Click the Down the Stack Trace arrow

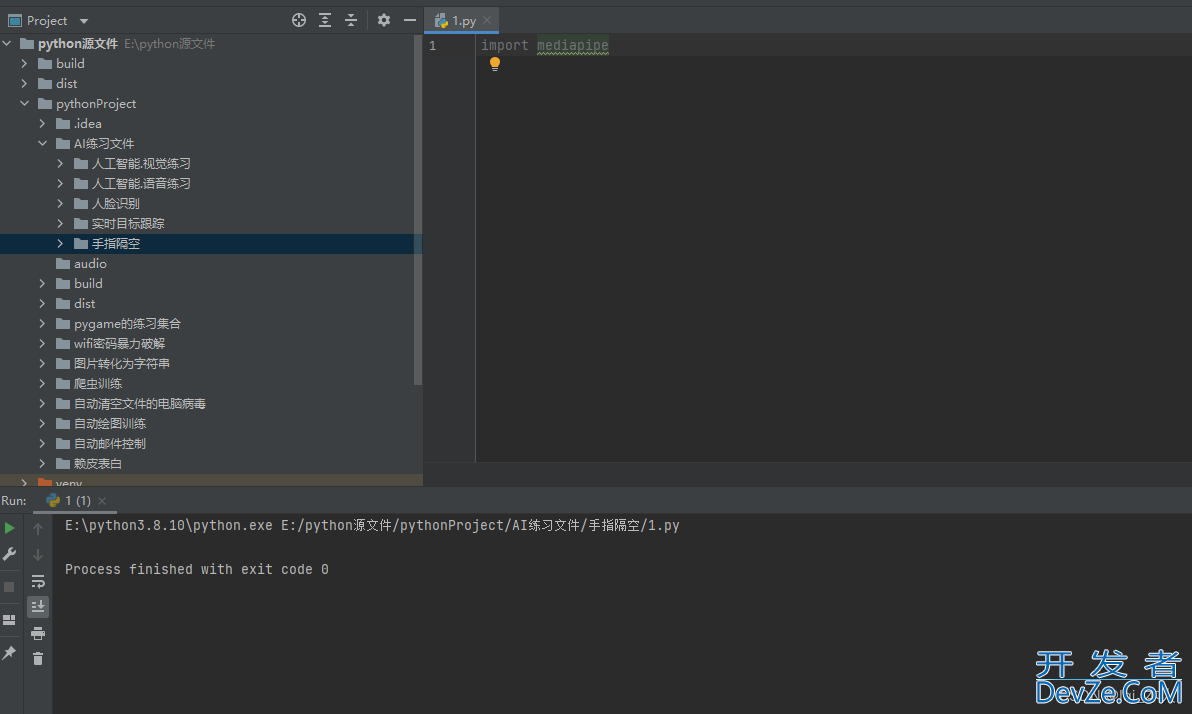pos(38,555)
